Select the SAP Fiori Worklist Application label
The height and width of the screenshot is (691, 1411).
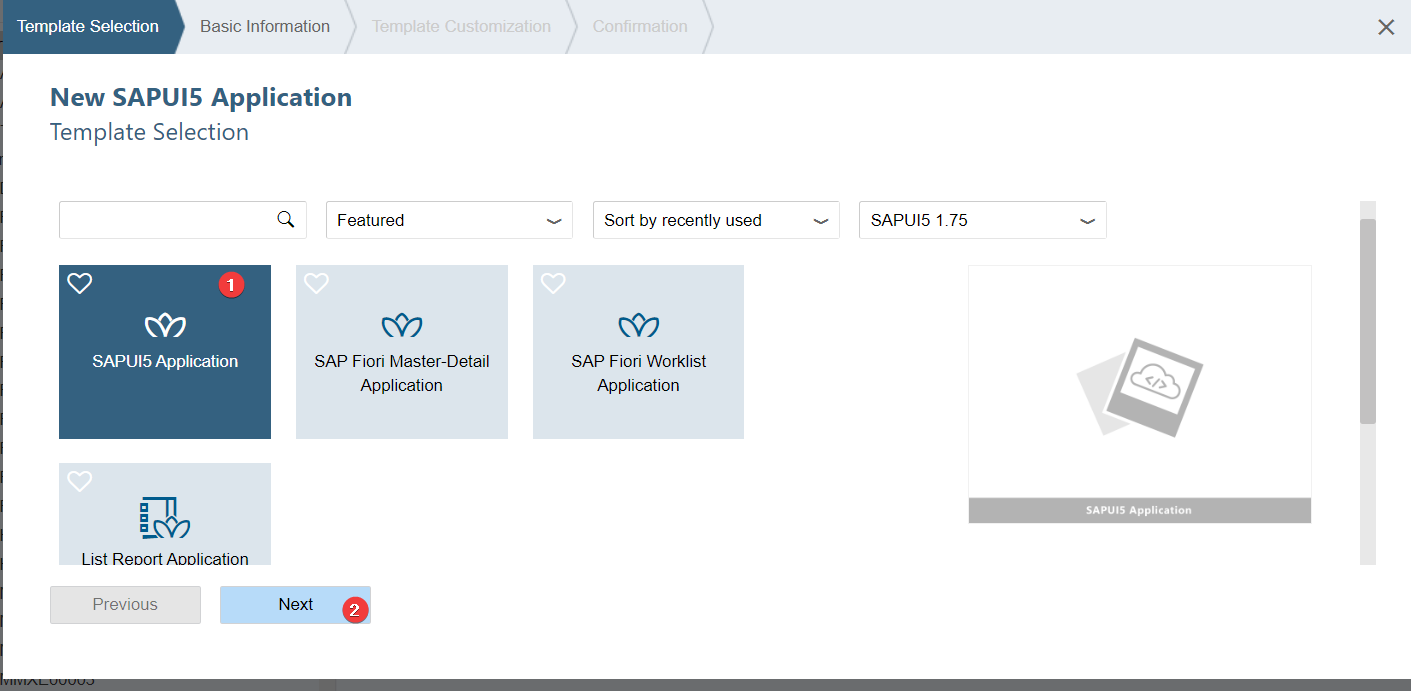click(638, 373)
